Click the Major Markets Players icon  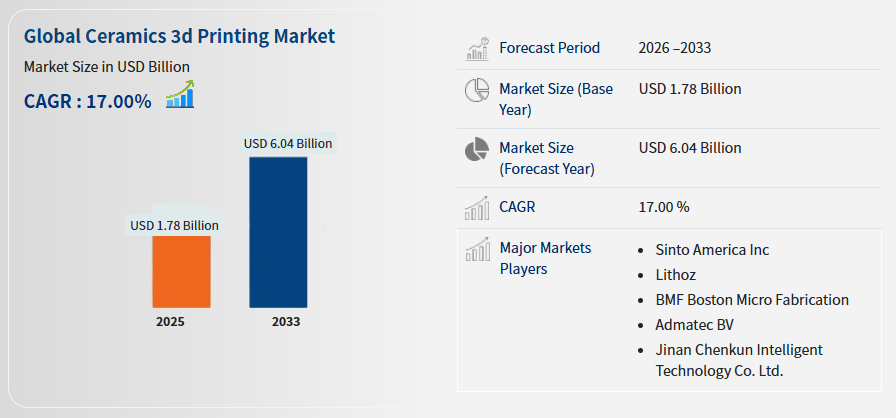point(476,249)
